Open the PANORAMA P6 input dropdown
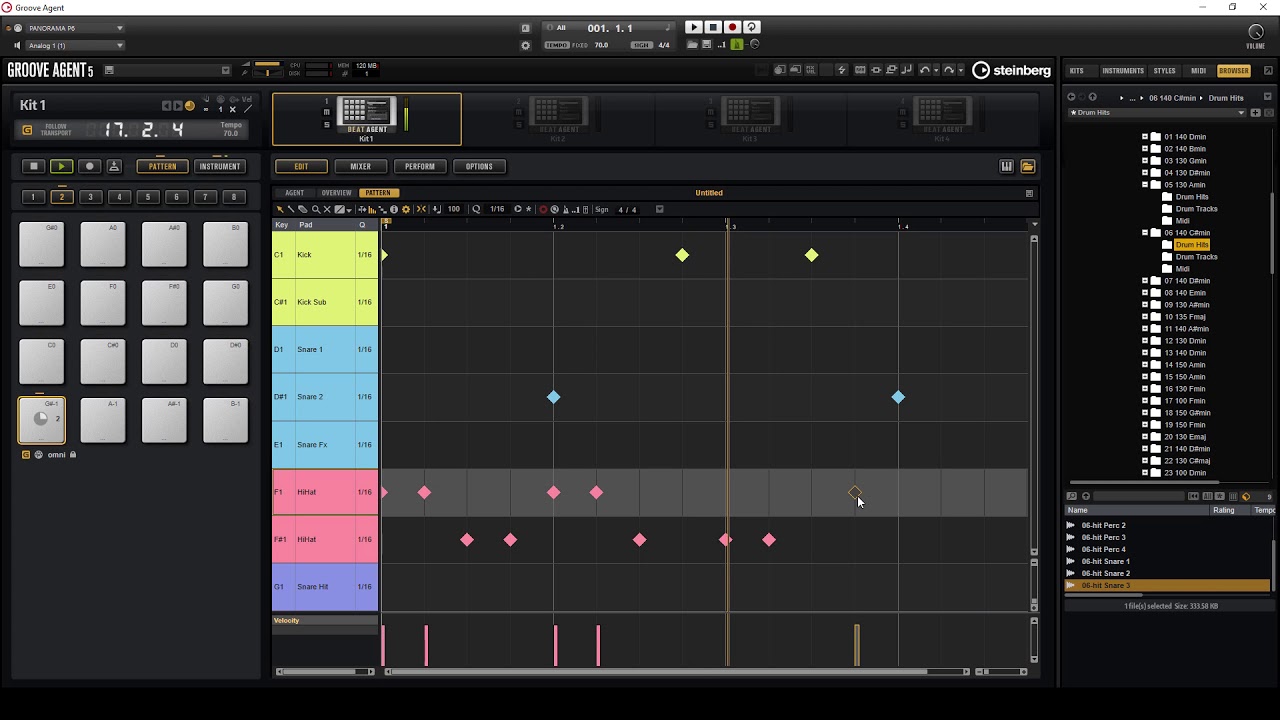Image resolution: width=1280 pixels, height=720 pixels. click(x=75, y=28)
